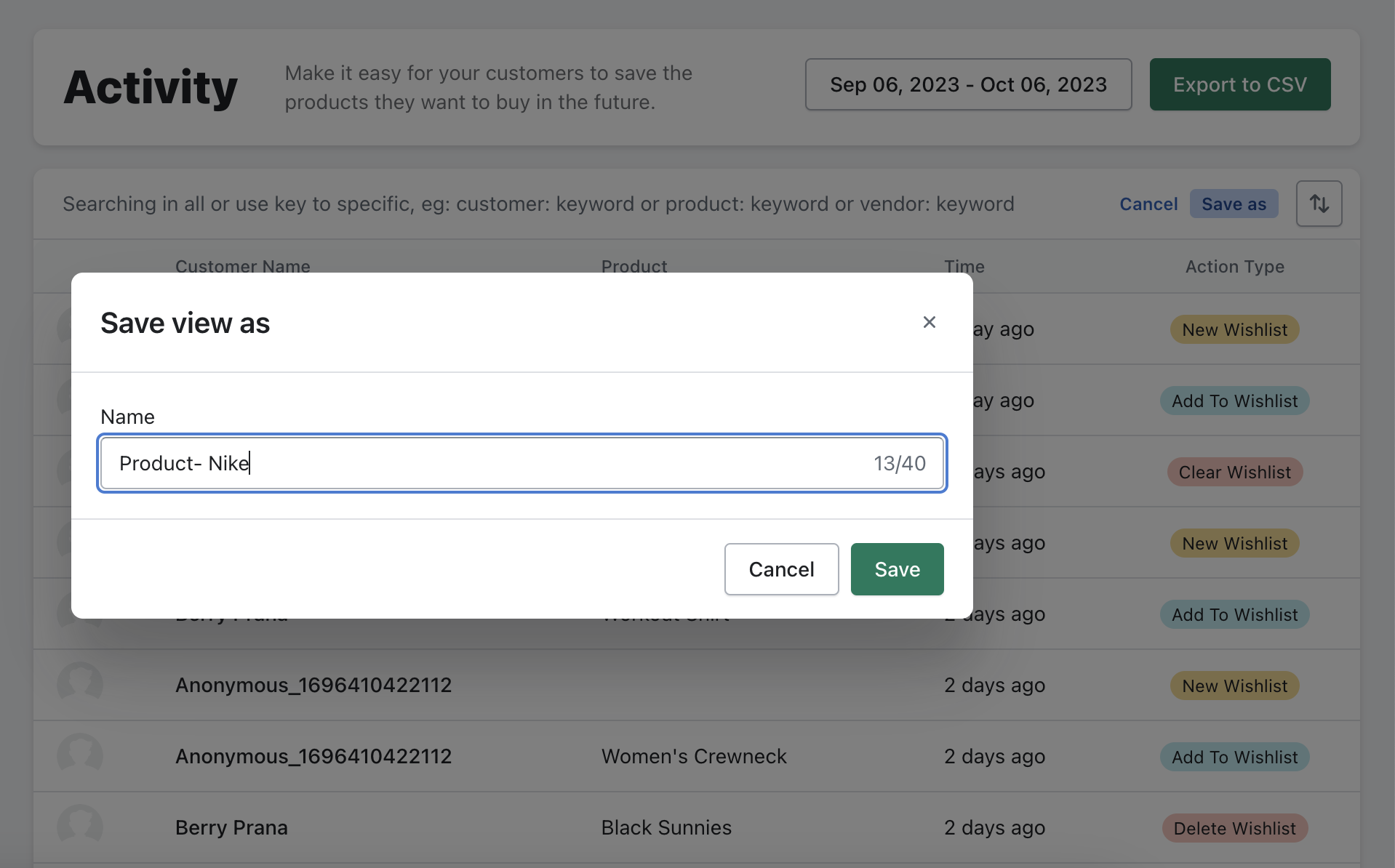Click the Time column header
Viewport: 1395px width, 868px height.
[964, 267]
